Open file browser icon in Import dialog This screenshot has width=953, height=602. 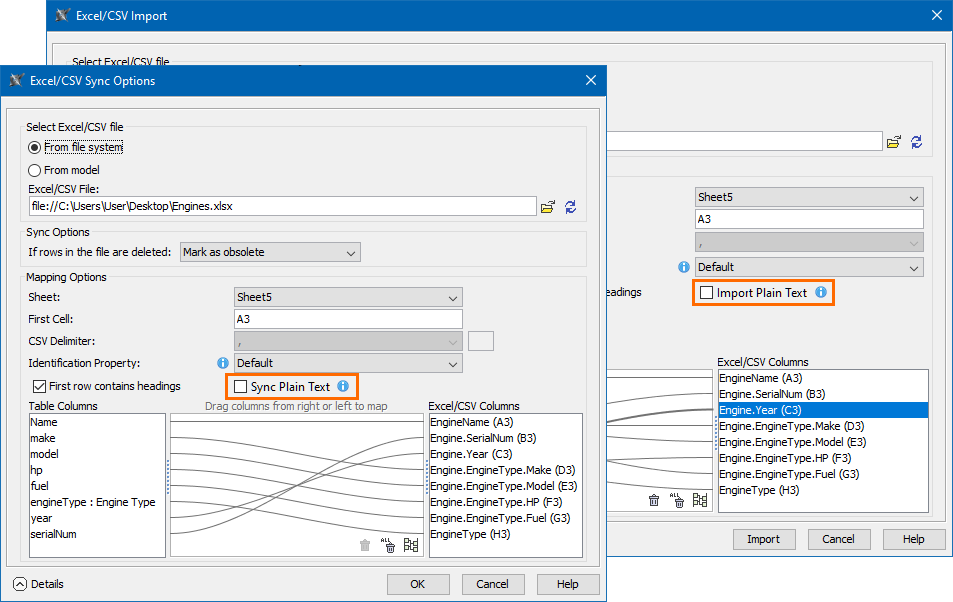[x=894, y=142]
